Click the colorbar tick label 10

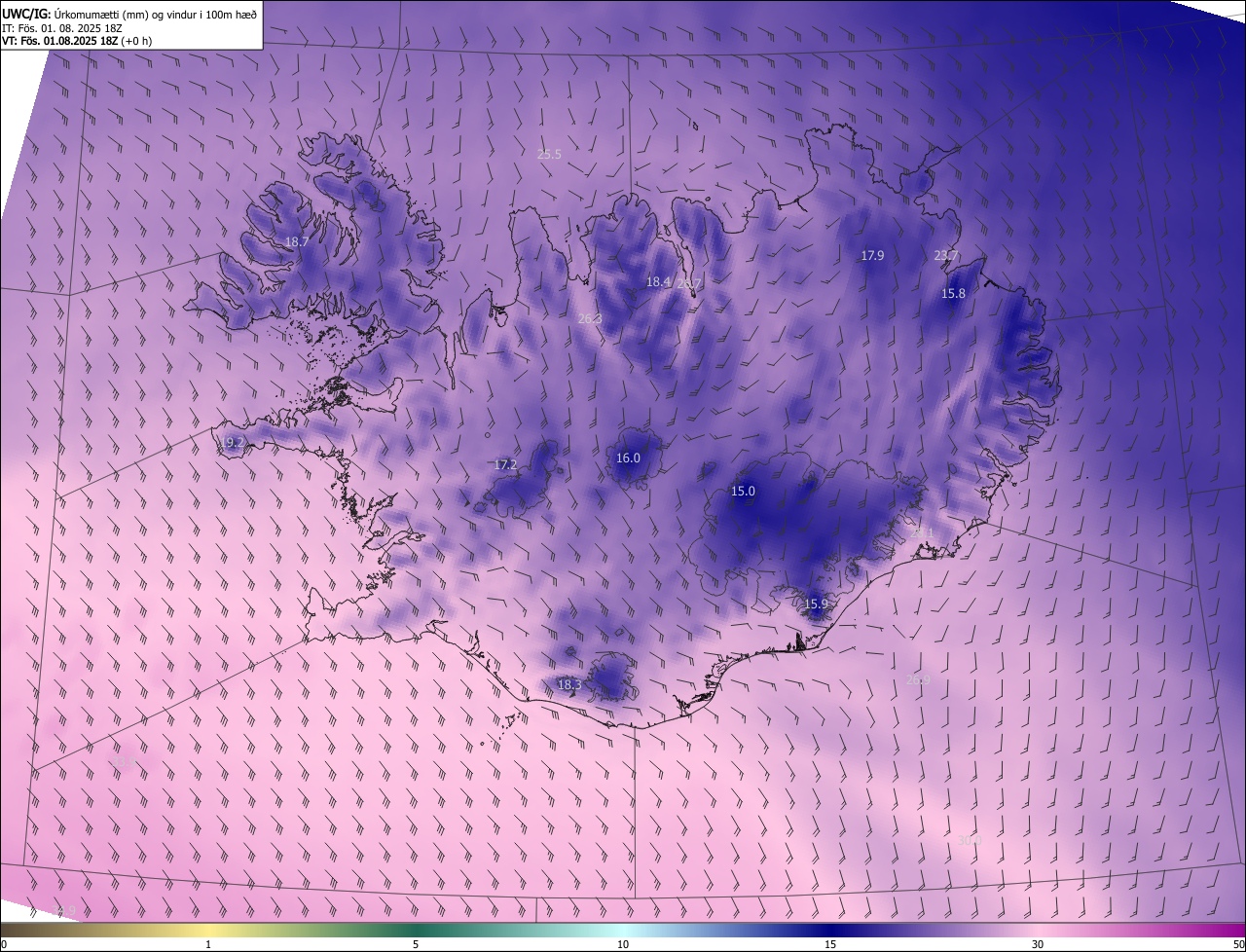623,944
